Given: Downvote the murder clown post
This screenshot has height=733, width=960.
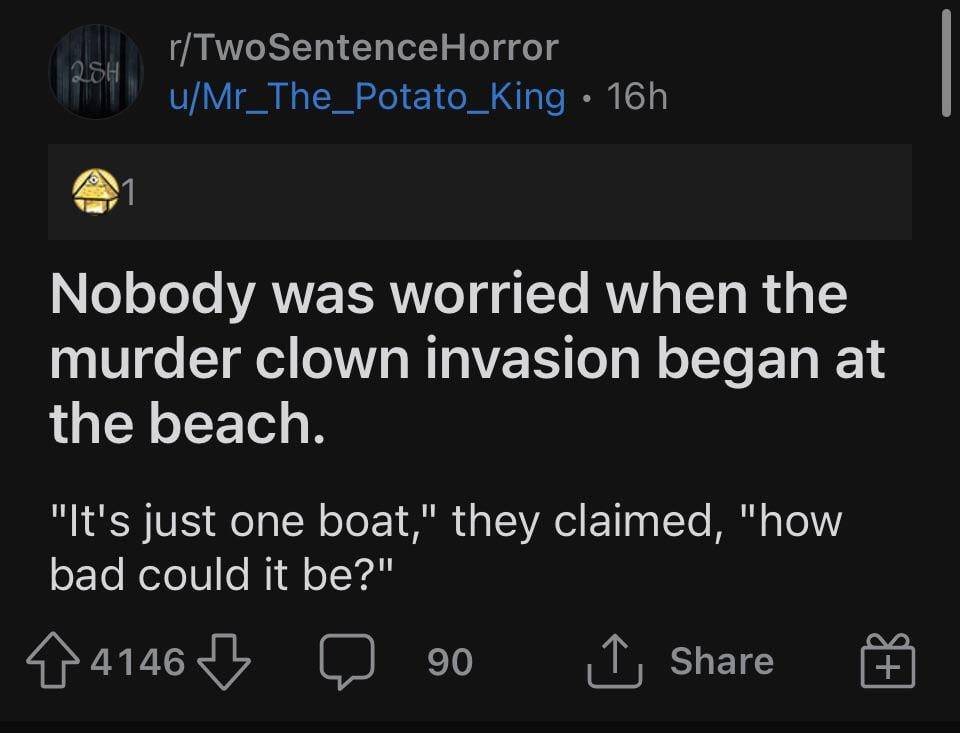Looking at the screenshot, I should (x=224, y=661).
